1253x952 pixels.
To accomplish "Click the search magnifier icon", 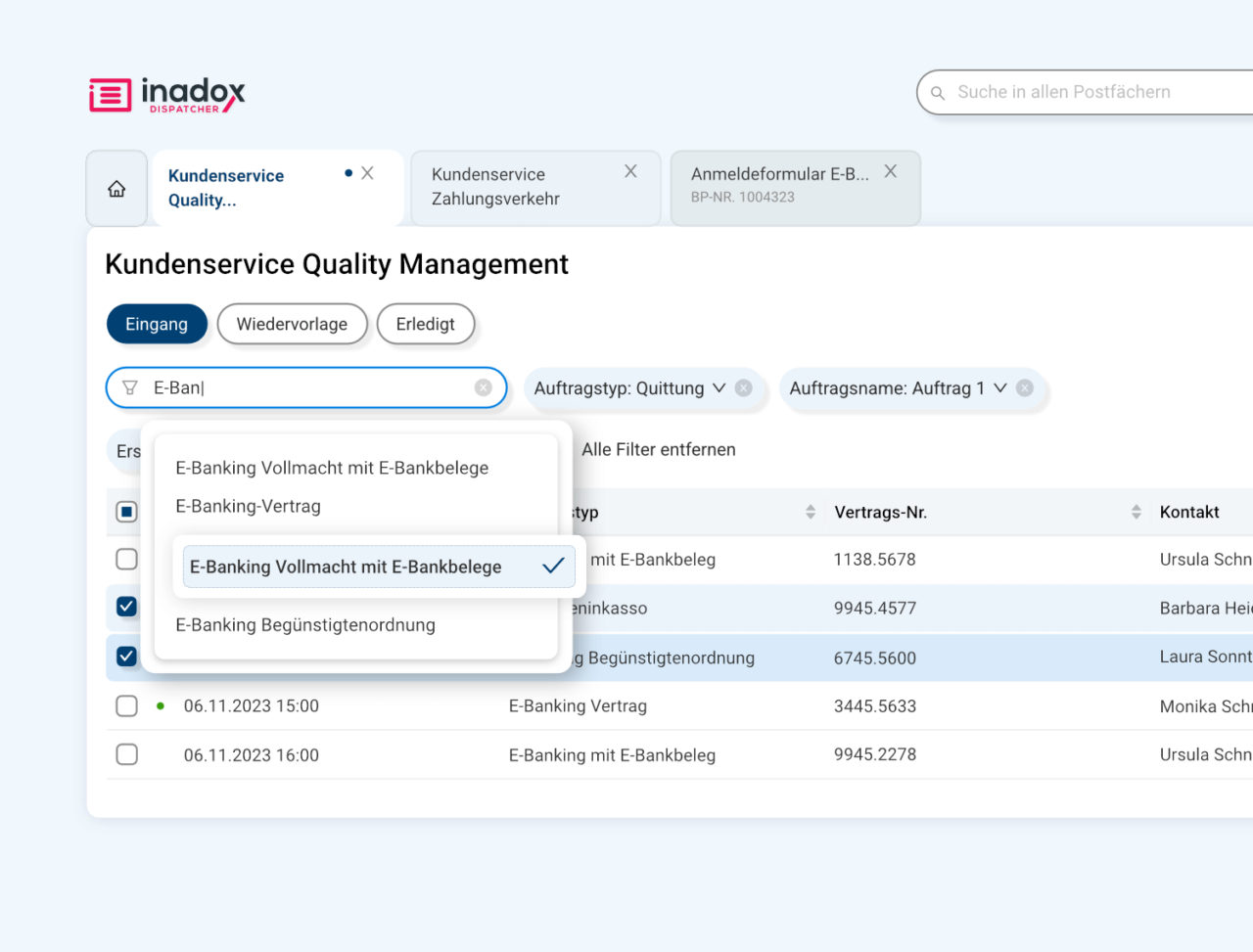I will pos(938,93).
